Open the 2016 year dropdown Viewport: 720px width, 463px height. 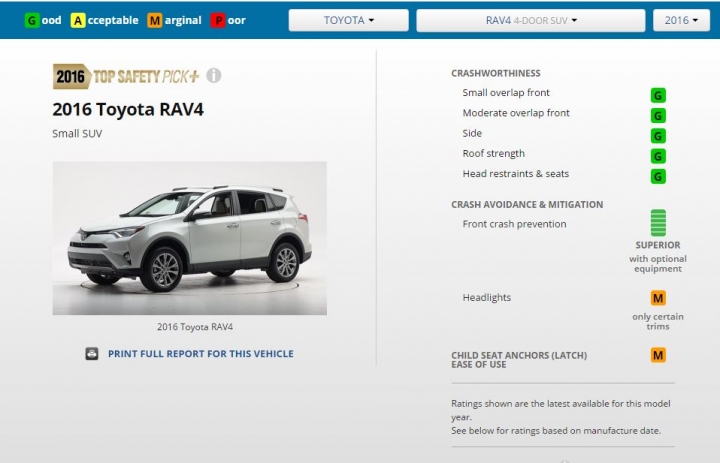pyautogui.click(x=681, y=20)
